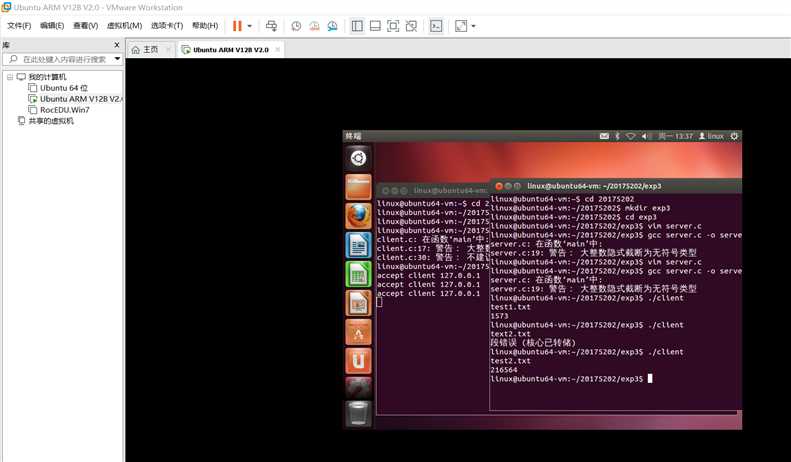Minimize the exp3 terminal window
The width and height of the screenshot is (791, 462).
508,186
